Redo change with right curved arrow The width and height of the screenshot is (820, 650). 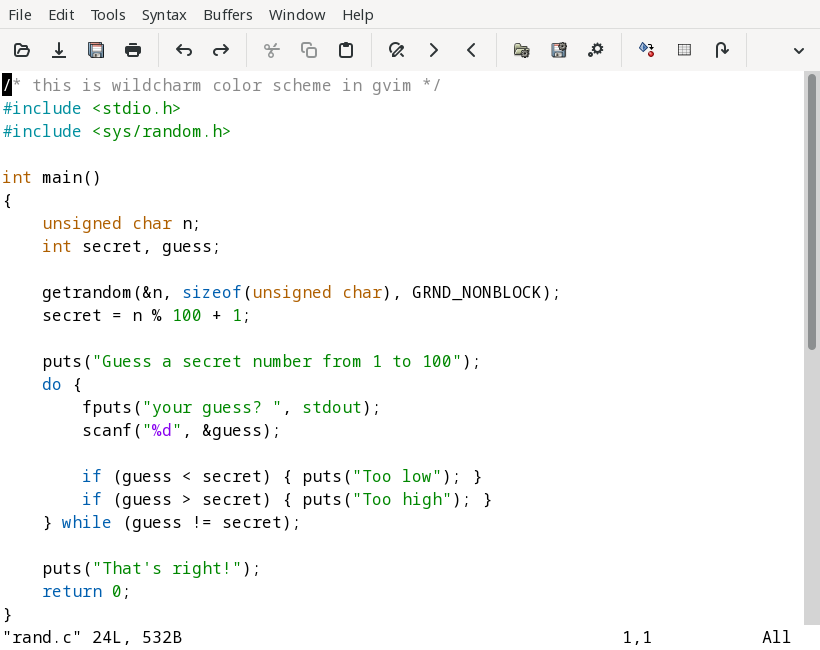221,50
